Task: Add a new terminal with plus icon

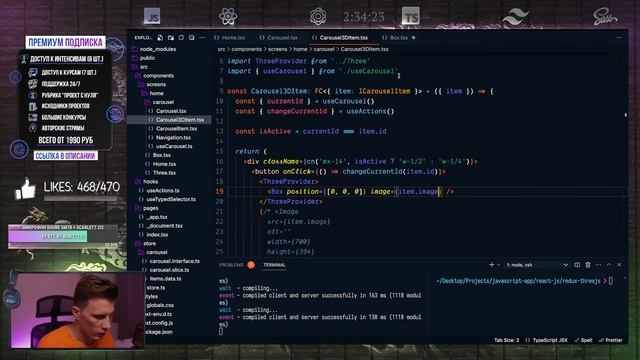Action: [491, 265]
